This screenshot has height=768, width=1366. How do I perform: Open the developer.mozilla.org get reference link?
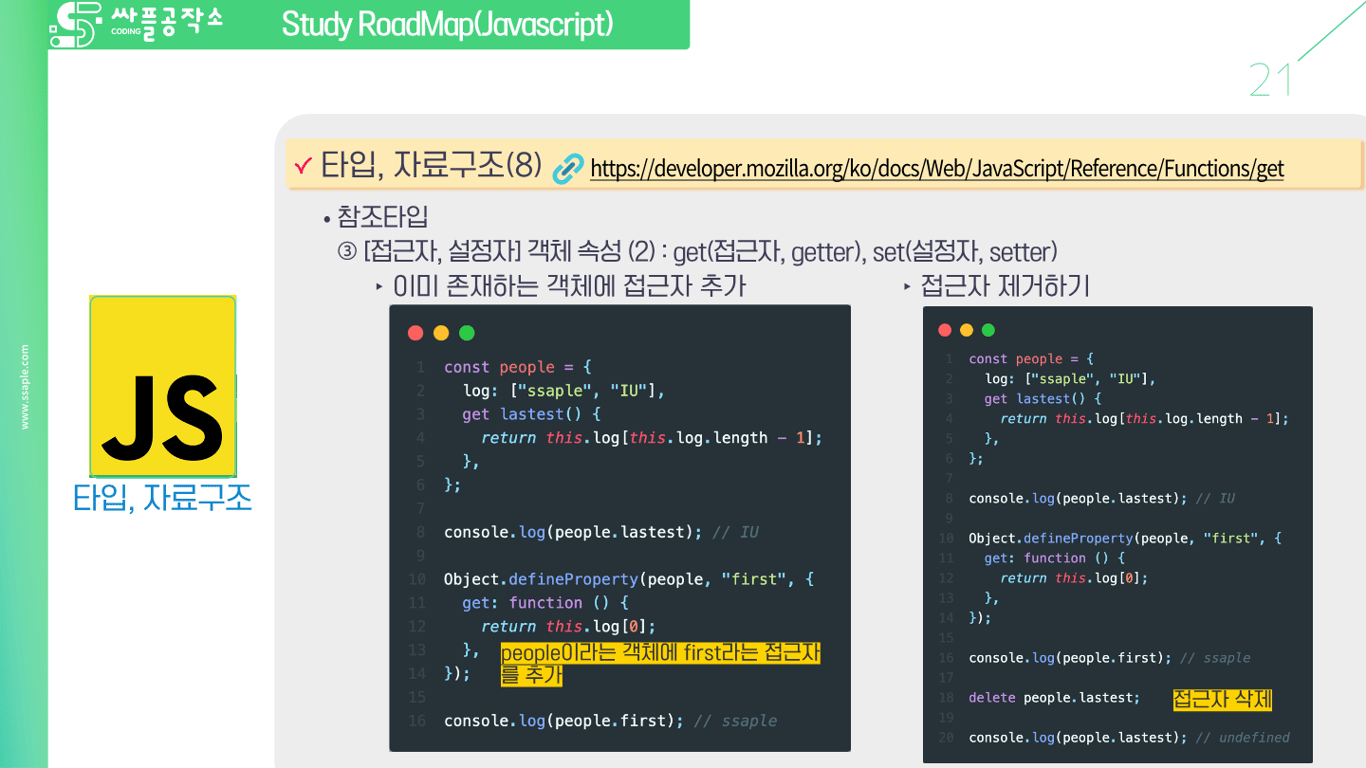pos(937,169)
